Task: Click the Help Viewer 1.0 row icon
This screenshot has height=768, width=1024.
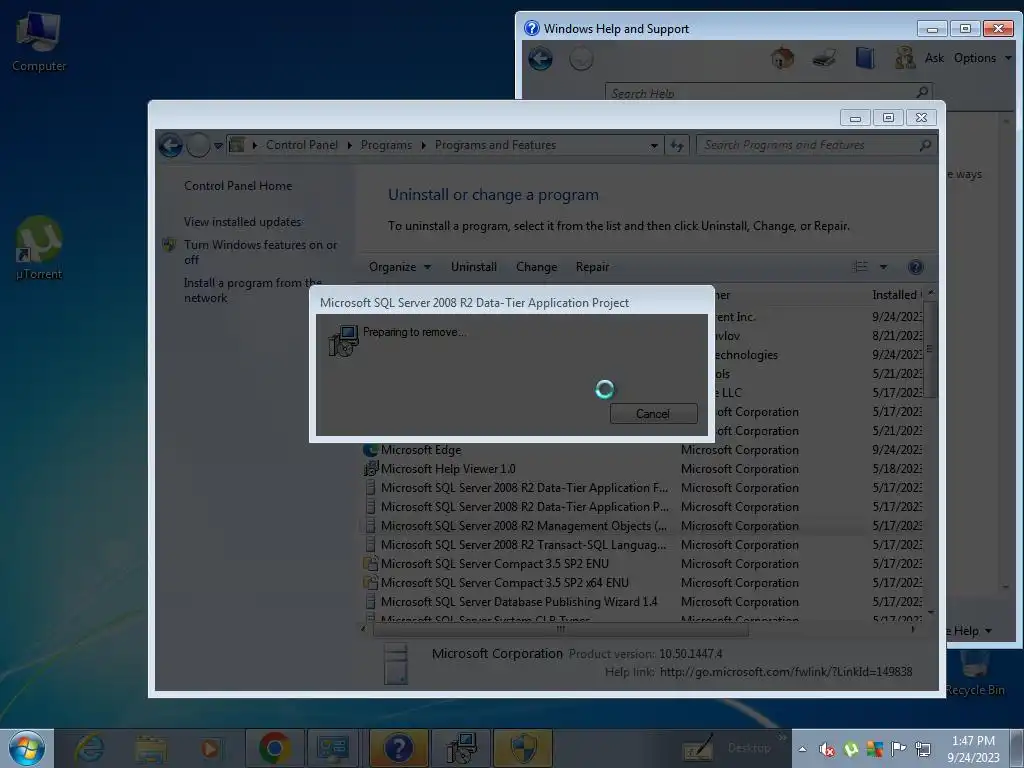Action: tap(371, 468)
